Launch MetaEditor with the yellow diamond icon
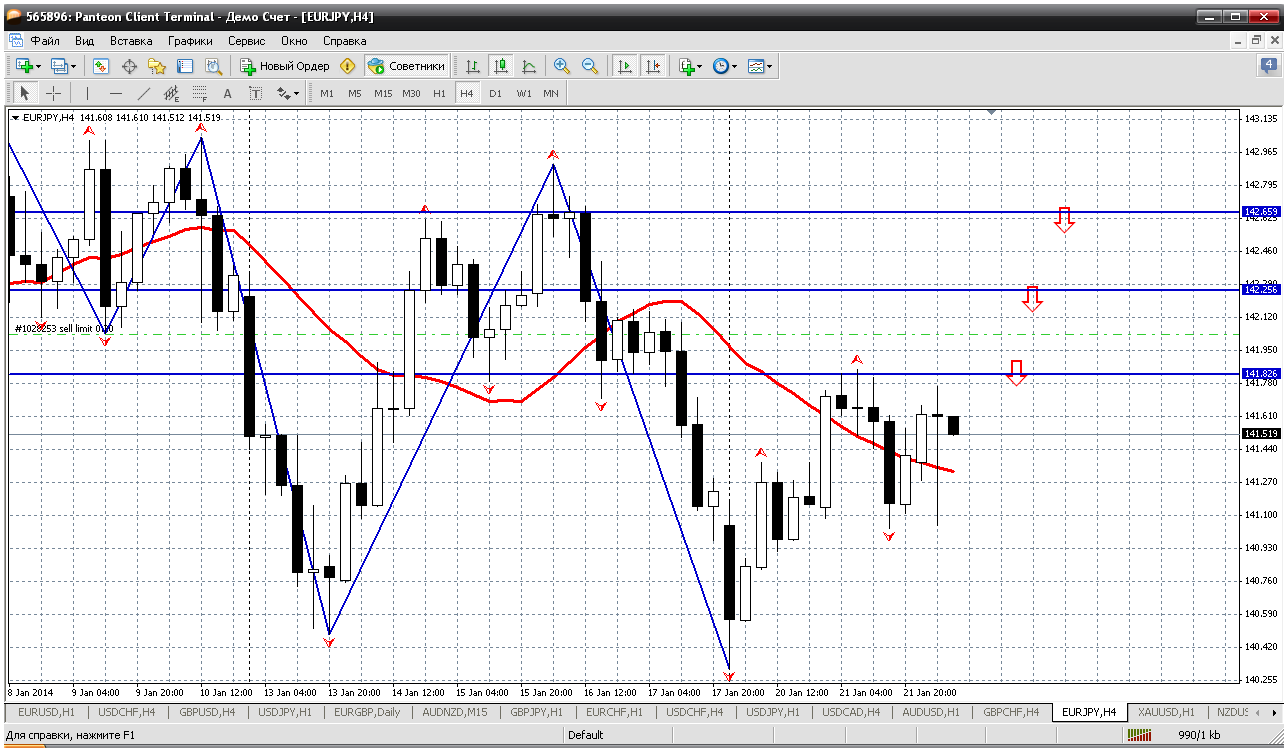 348,66
